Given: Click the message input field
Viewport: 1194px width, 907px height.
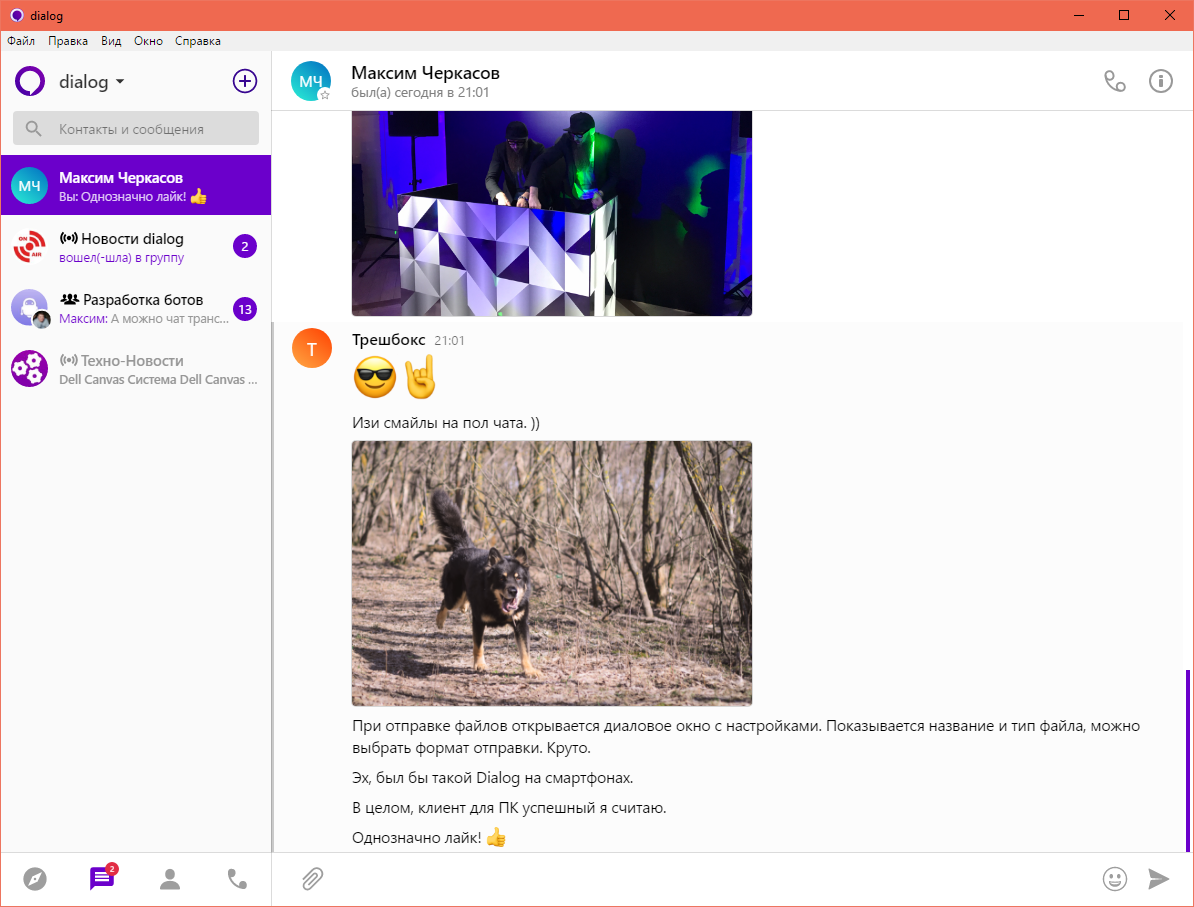Looking at the screenshot, I should click(710, 879).
